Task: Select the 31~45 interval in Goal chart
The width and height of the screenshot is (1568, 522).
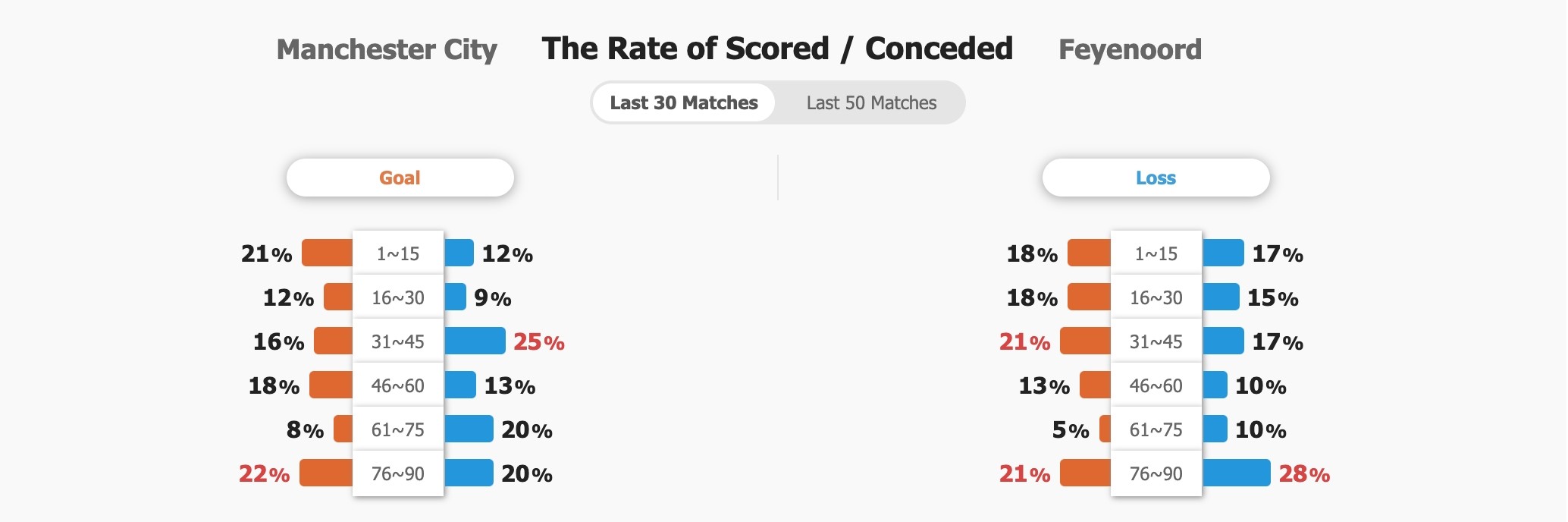Action: [x=398, y=341]
